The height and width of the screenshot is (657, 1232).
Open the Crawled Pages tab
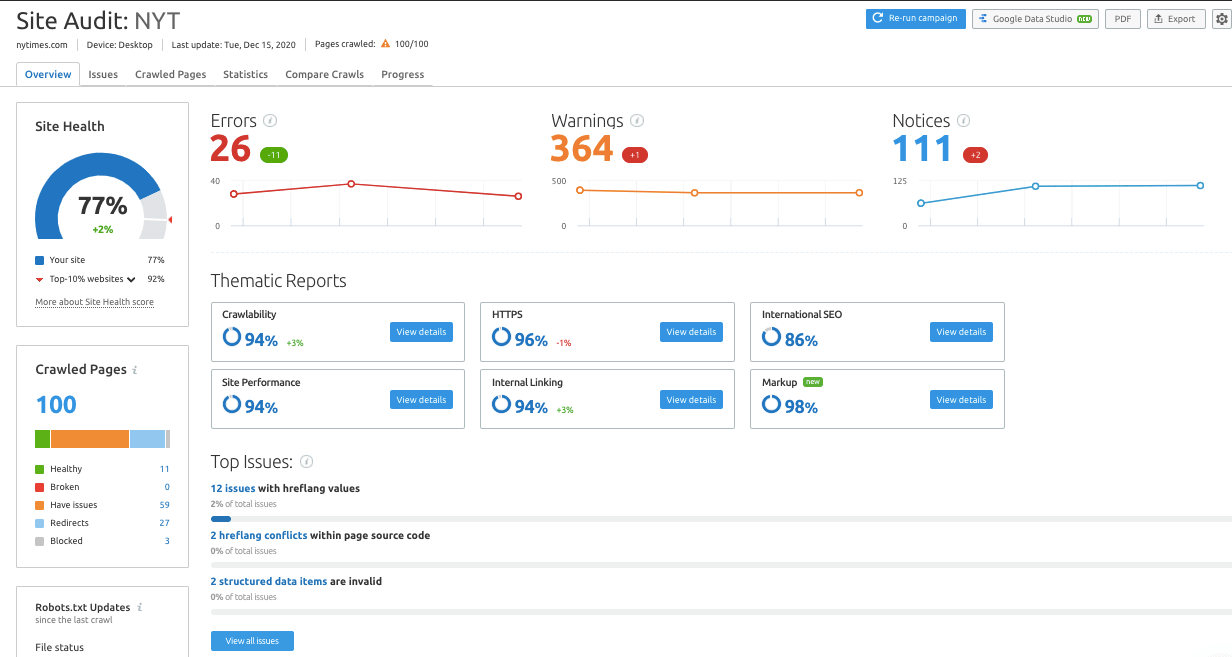pyautogui.click(x=171, y=75)
